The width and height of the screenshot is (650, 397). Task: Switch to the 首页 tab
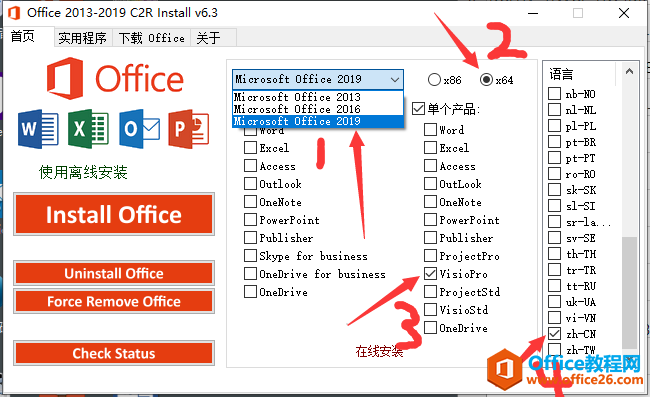(x=28, y=36)
